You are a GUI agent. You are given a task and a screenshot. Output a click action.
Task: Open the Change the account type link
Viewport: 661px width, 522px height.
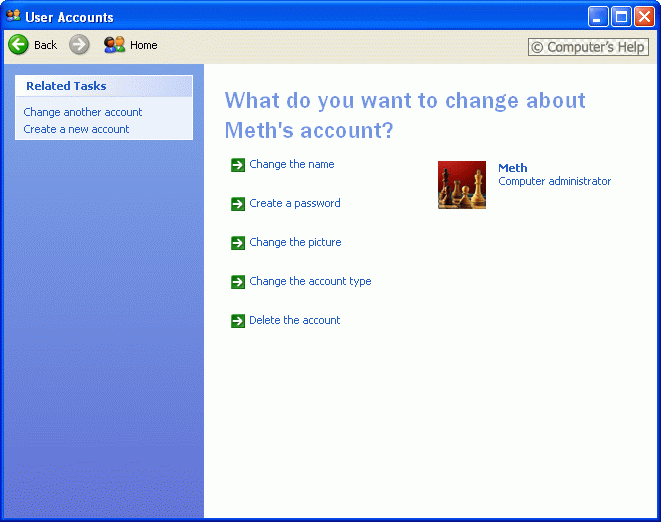310,281
